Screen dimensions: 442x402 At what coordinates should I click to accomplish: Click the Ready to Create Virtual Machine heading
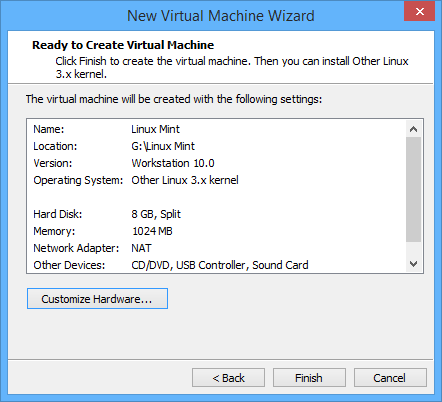(123, 45)
